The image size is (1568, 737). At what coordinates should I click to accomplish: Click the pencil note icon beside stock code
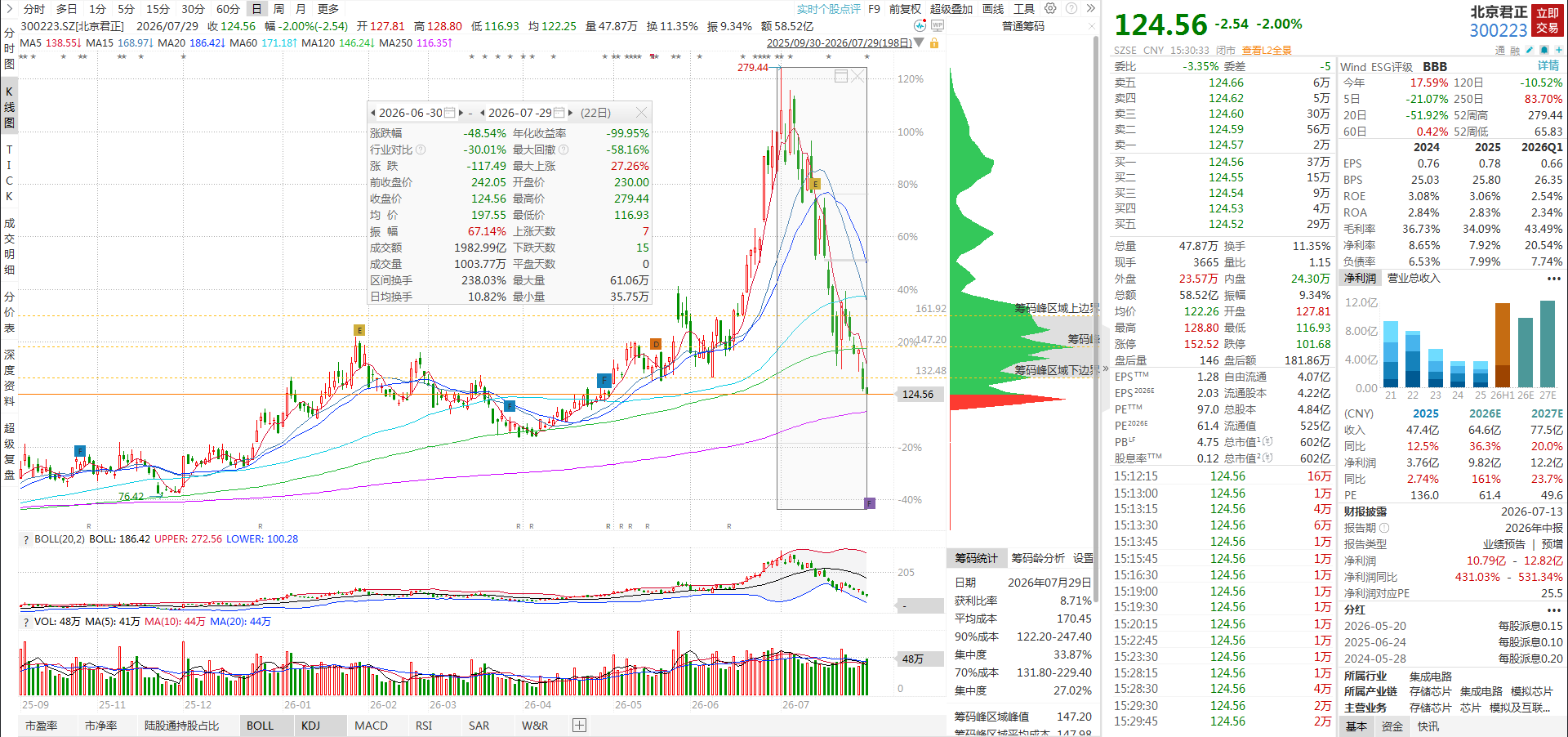pyautogui.click(x=1530, y=50)
